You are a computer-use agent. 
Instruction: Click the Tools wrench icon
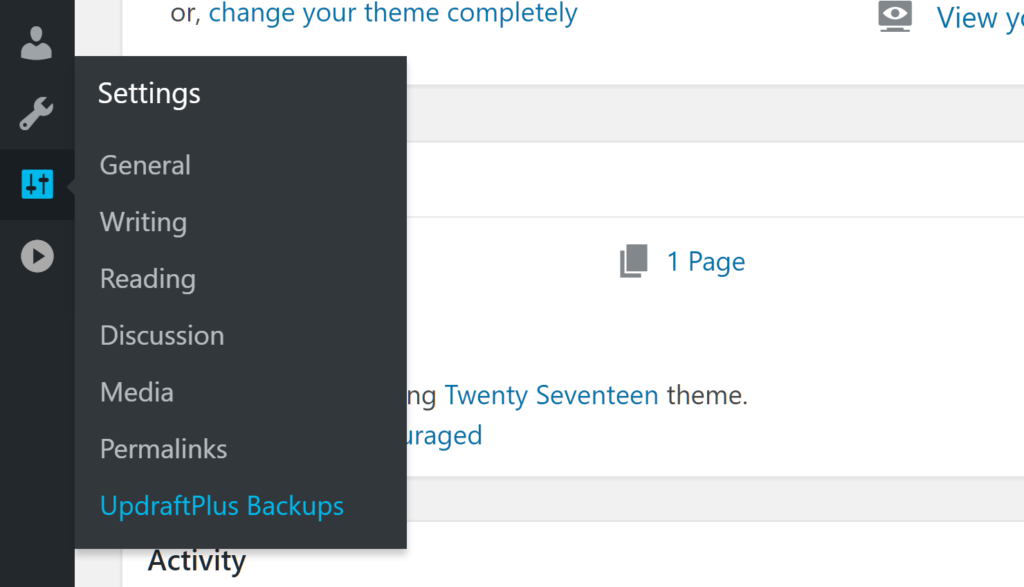click(36, 114)
